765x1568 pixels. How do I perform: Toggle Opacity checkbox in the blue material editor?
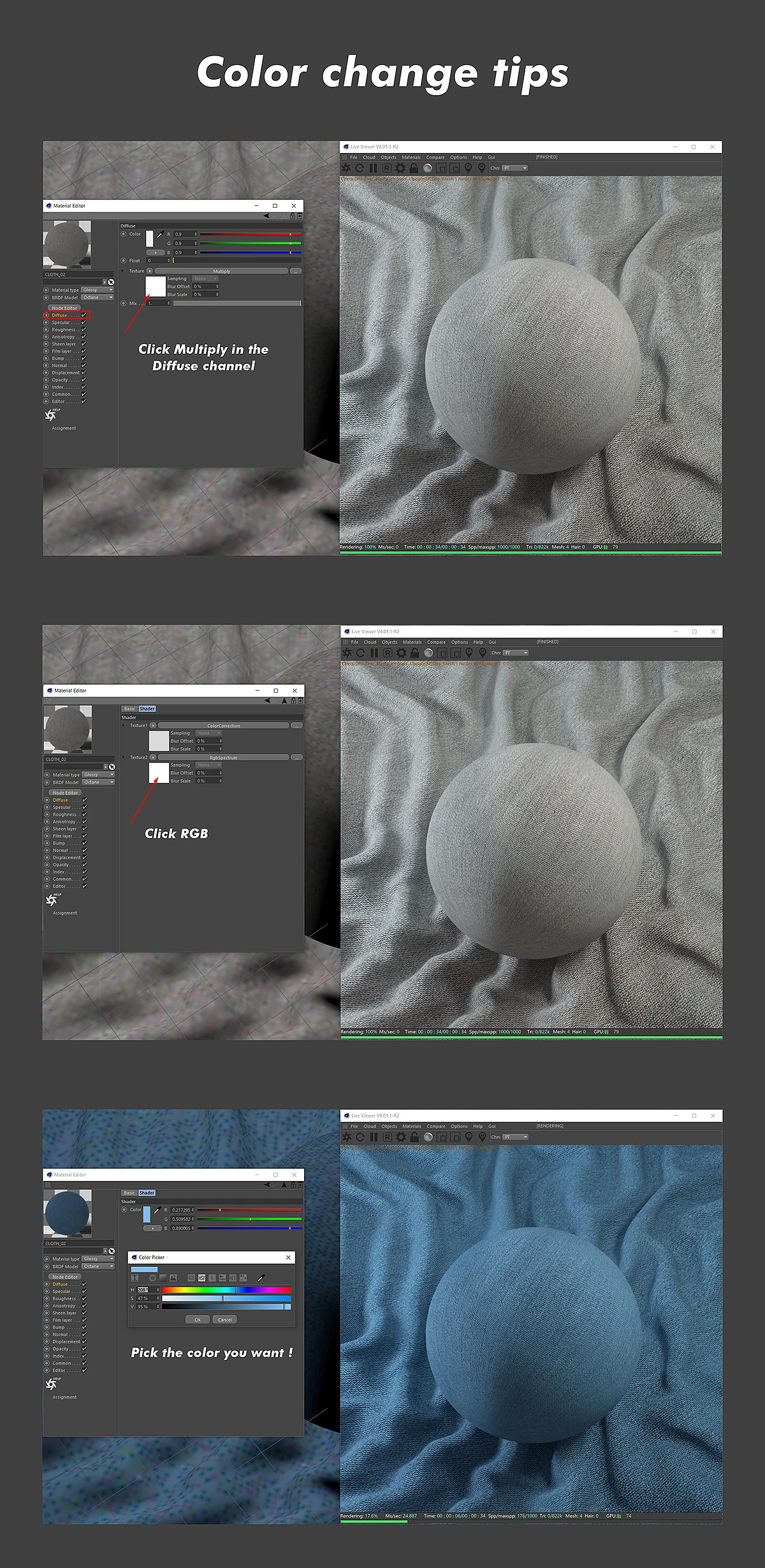tap(85, 1349)
